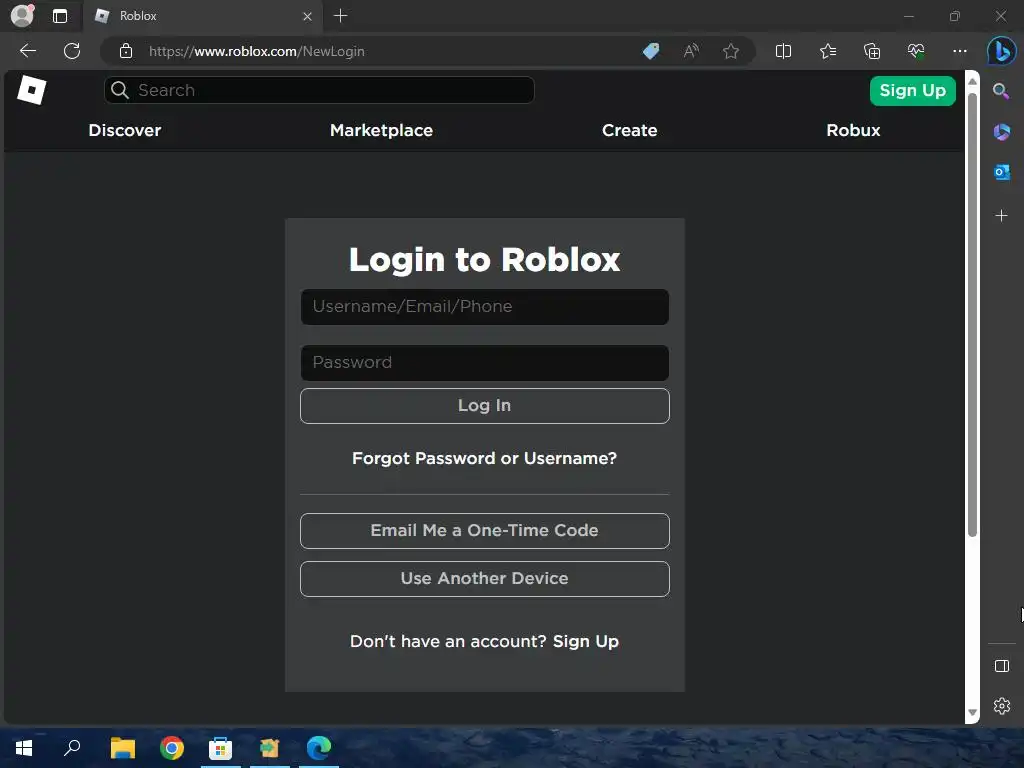The width and height of the screenshot is (1024, 768).
Task: Click the Log In button
Action: [485, 406]
